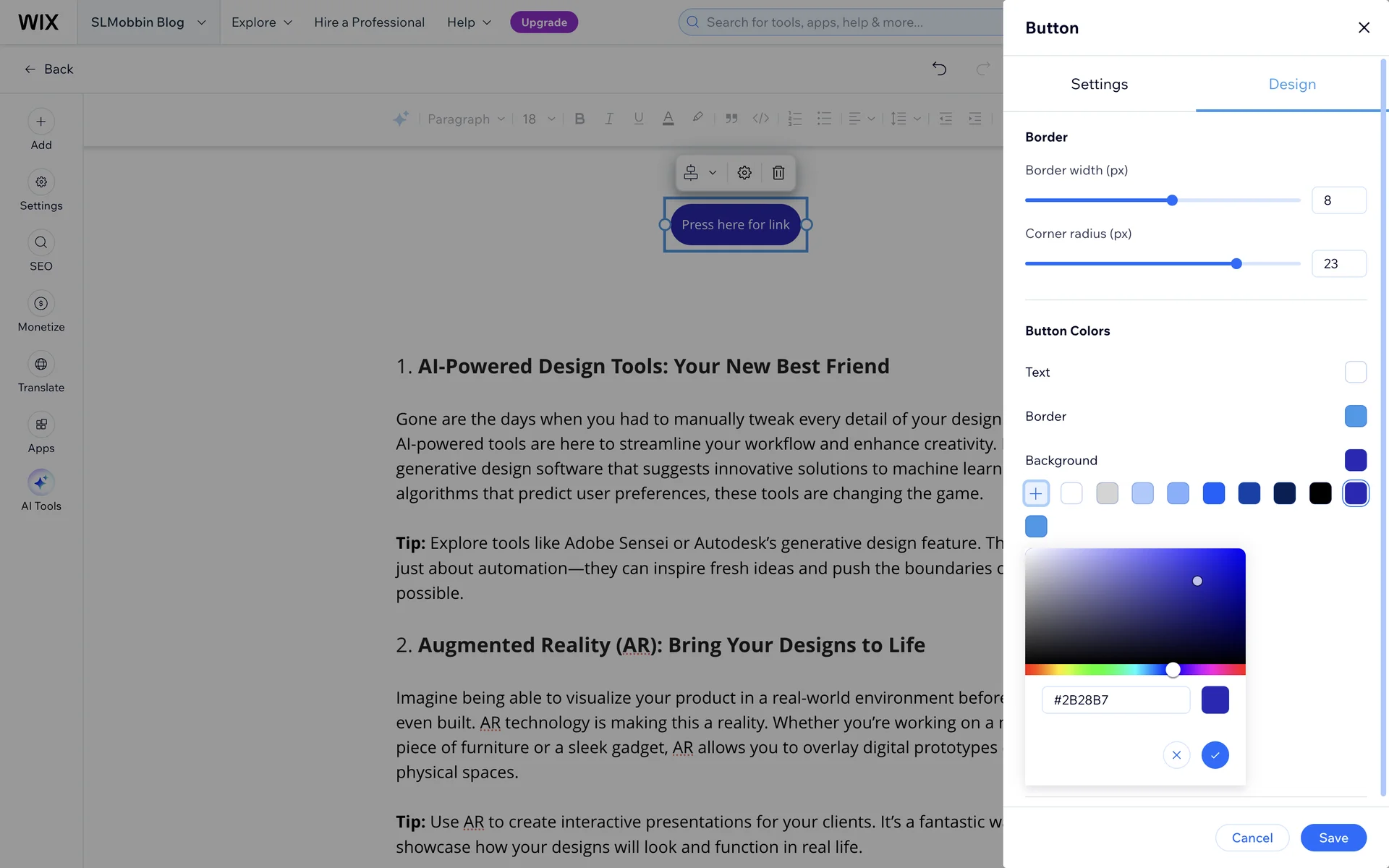Open button settings gear in floating toolbar
The width and height of the screenshot is (1389, 868).
point(744,173)
